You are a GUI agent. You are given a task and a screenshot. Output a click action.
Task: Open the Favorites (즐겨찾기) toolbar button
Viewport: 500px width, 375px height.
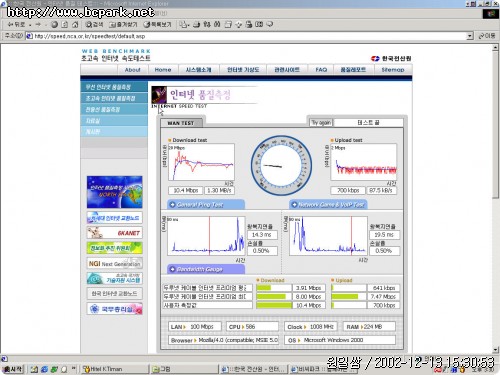(x=123, y=24)
